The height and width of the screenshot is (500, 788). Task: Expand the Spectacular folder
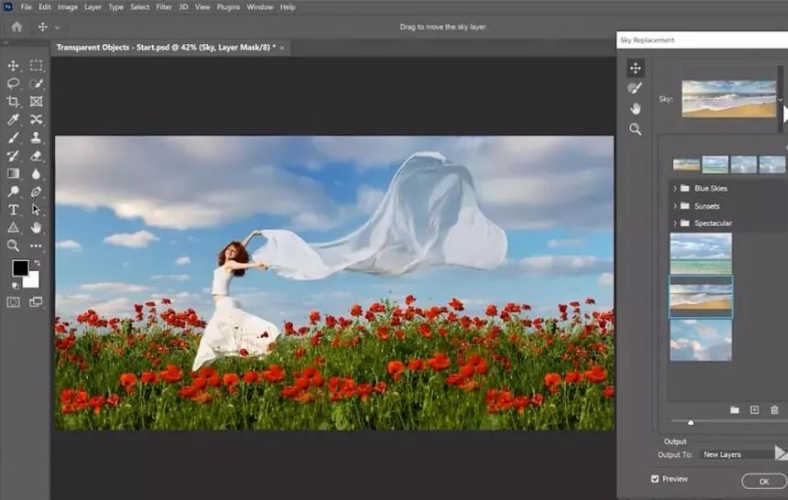coord(675,223)
